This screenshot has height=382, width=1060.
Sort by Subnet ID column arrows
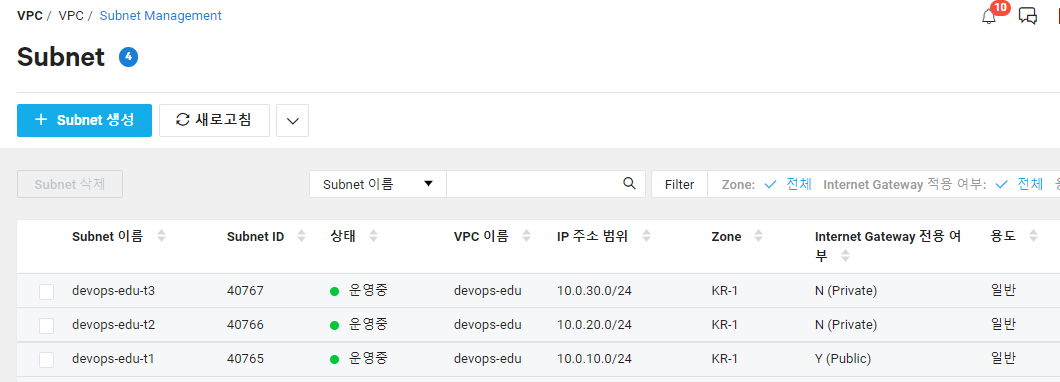[302, 236]
